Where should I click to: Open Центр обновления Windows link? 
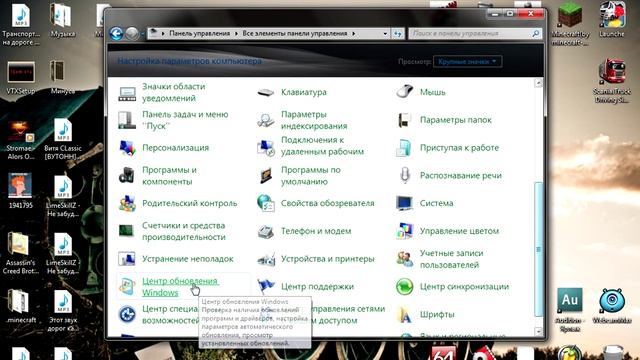180,287
